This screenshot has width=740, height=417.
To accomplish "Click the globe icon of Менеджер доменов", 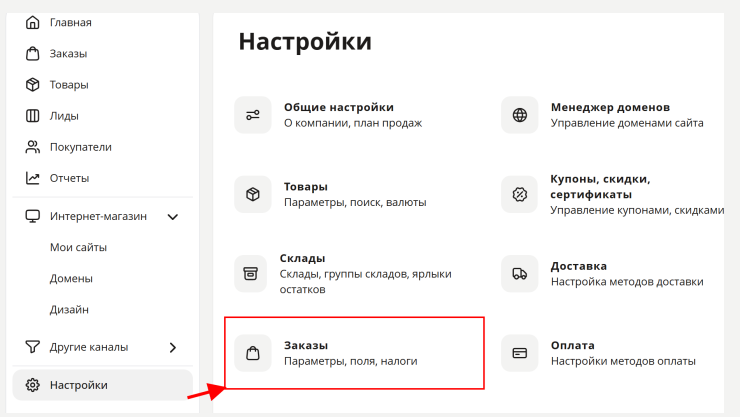I will coord(520,115).
